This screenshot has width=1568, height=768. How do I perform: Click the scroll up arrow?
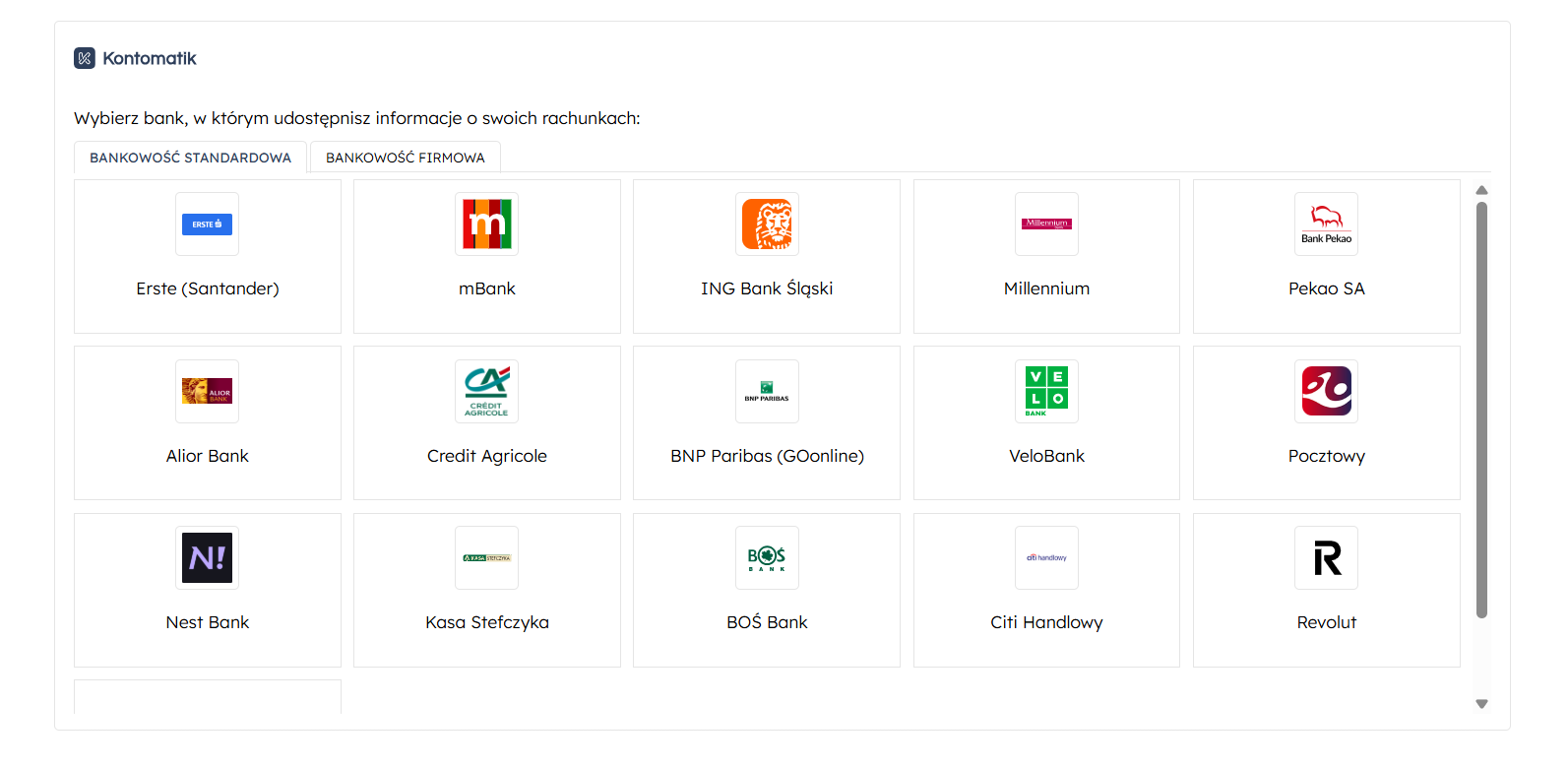(x=1481, y=190)
